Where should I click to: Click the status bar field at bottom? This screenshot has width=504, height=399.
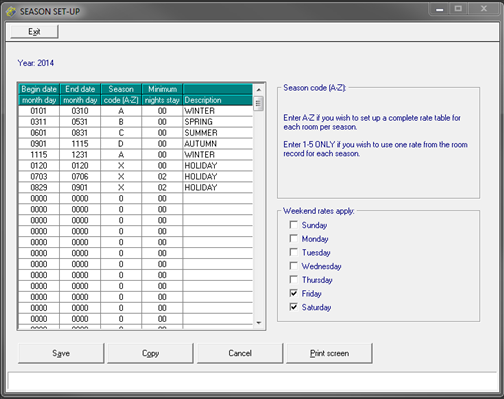click(x=252, y=381)
